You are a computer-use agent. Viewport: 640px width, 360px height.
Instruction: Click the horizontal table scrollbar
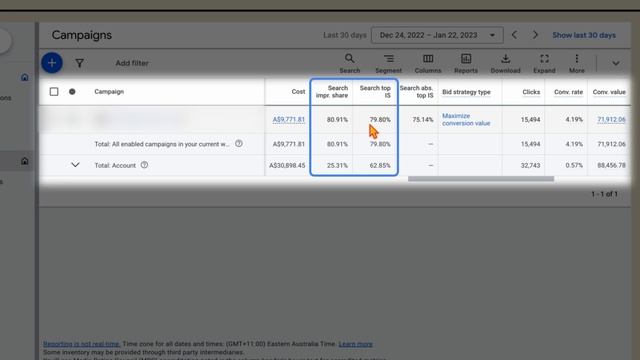click(x=481, y=179)
